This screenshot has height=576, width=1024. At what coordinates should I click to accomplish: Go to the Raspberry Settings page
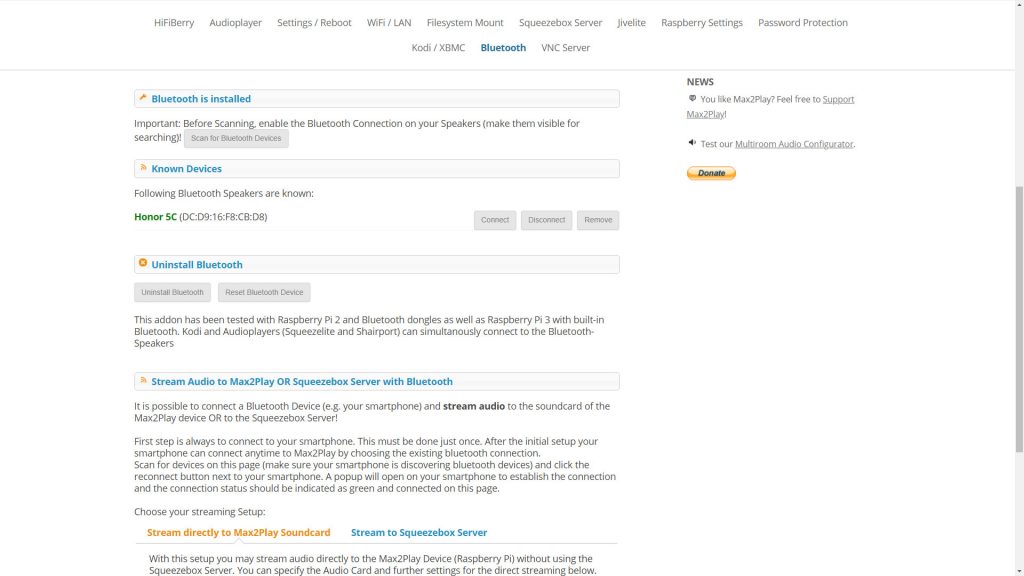(701, 22)
